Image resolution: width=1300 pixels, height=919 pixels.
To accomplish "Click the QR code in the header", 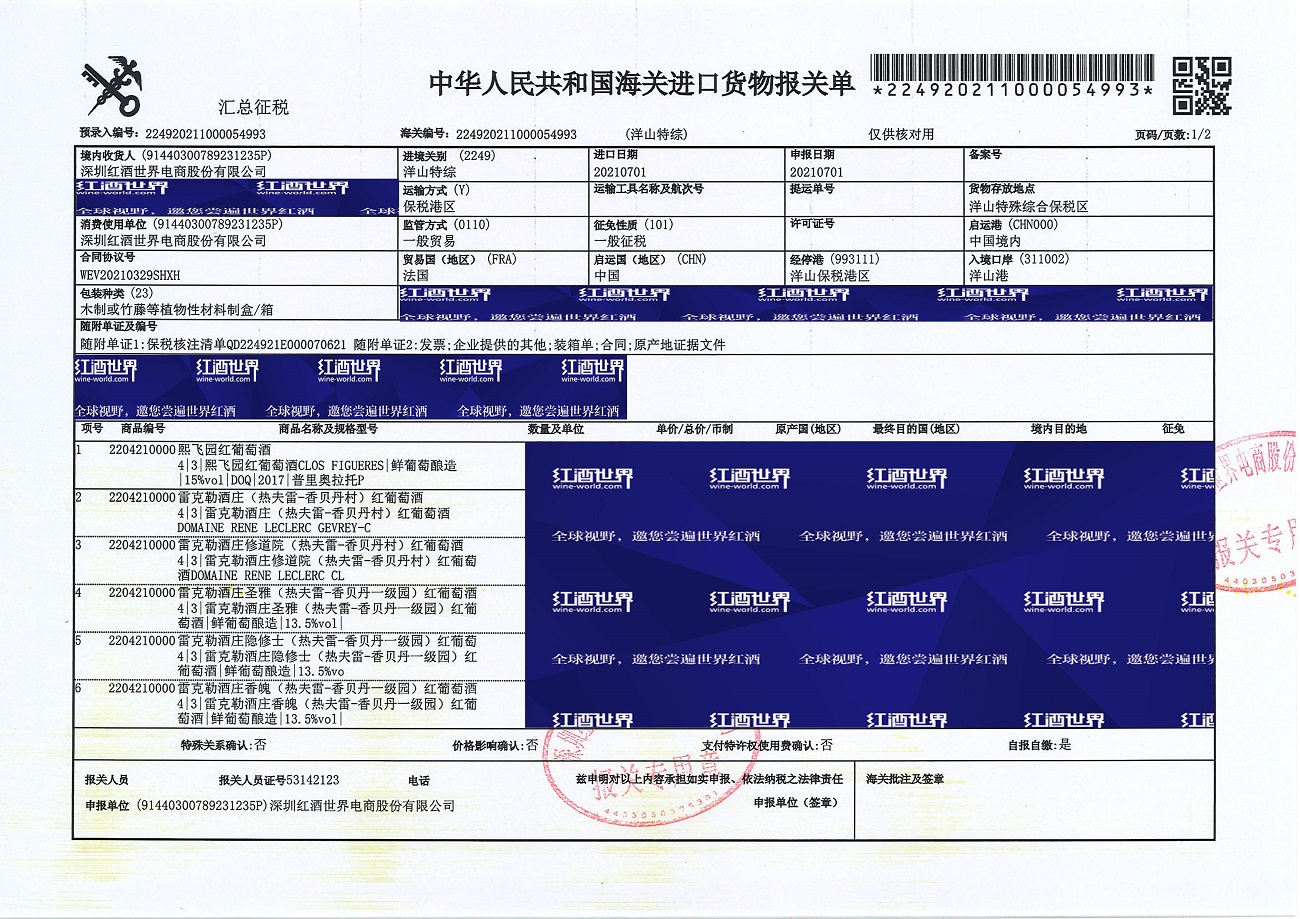I will pos(1201,86).
